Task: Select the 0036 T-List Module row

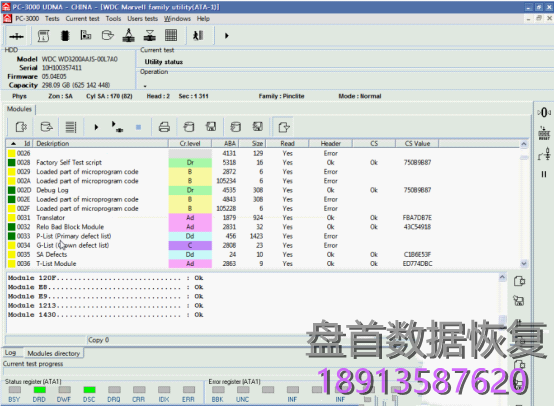Action: pyautogui.click(x=263, y=264)
